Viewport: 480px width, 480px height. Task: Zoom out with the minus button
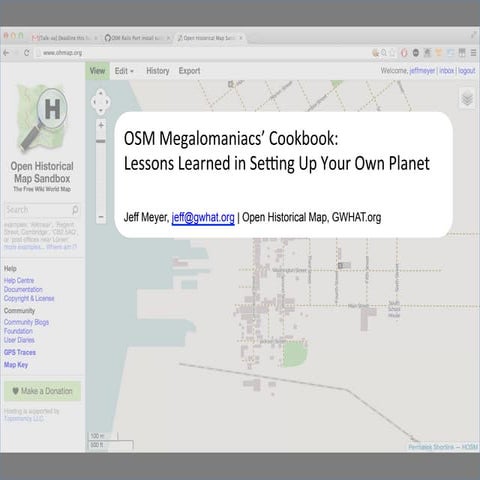(101, 217)
